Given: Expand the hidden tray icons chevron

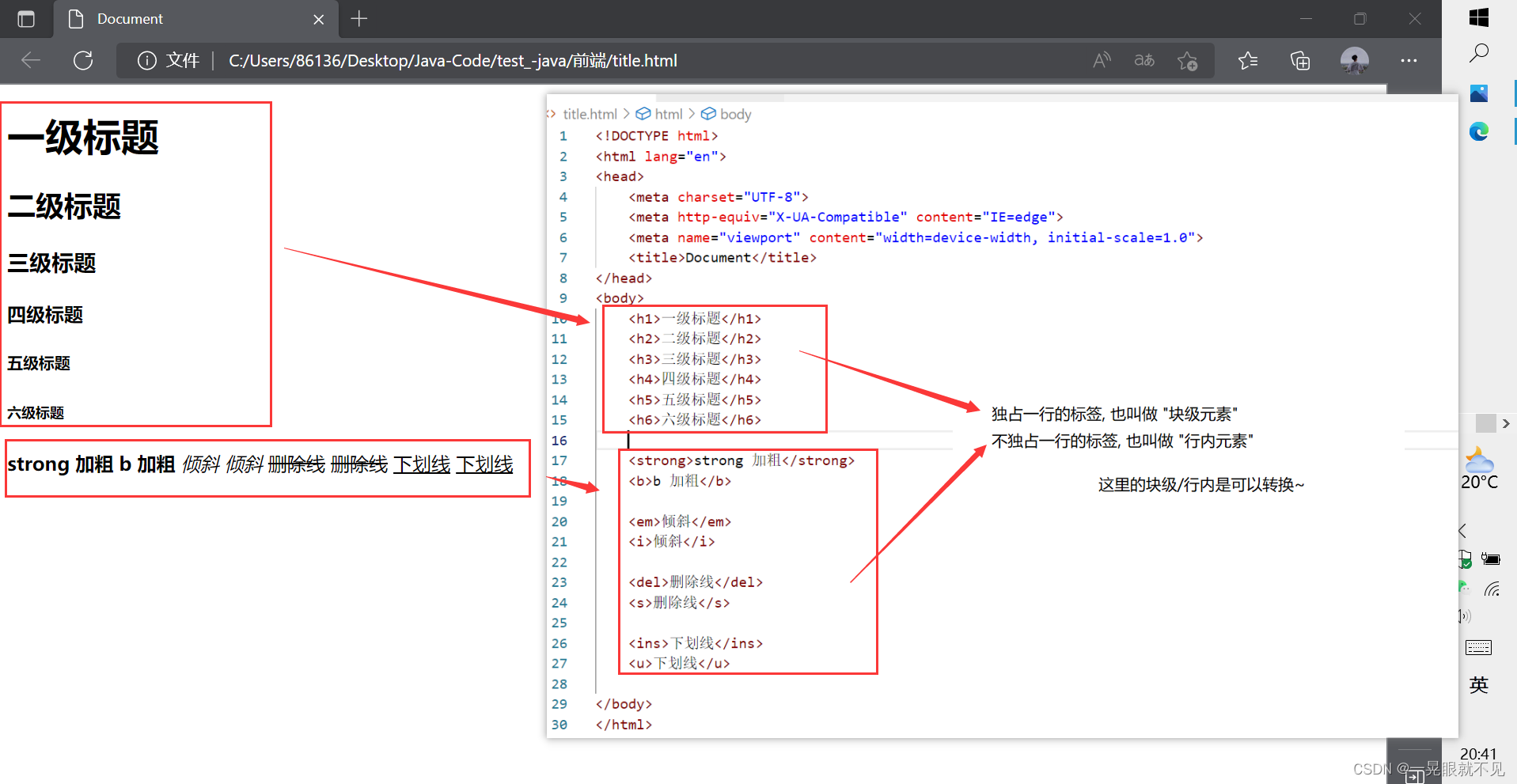Looking at the screenshot, I should (1462, 531).
